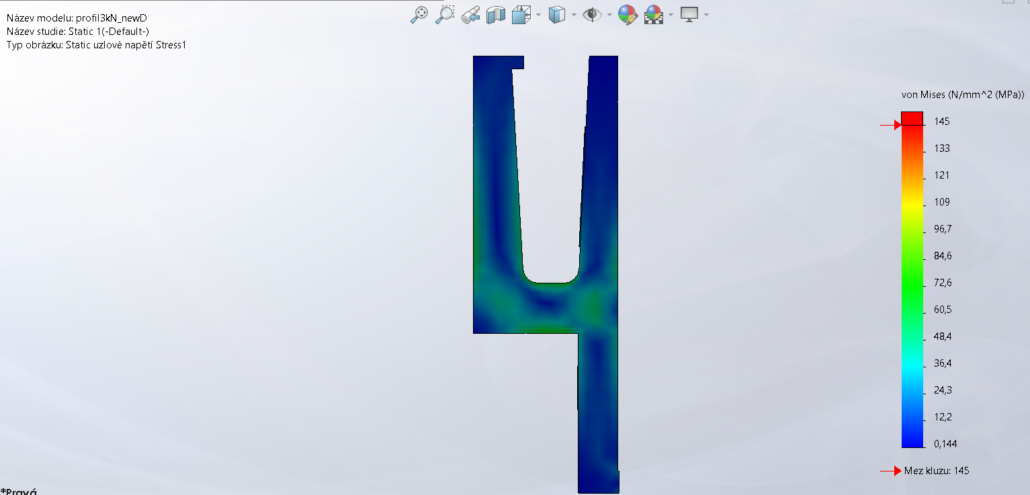Image resolution: width=1030 pixels, height=495 pixels.
Task: Expand the Display Style dropdown arrow
Action: tap(574, 15)
